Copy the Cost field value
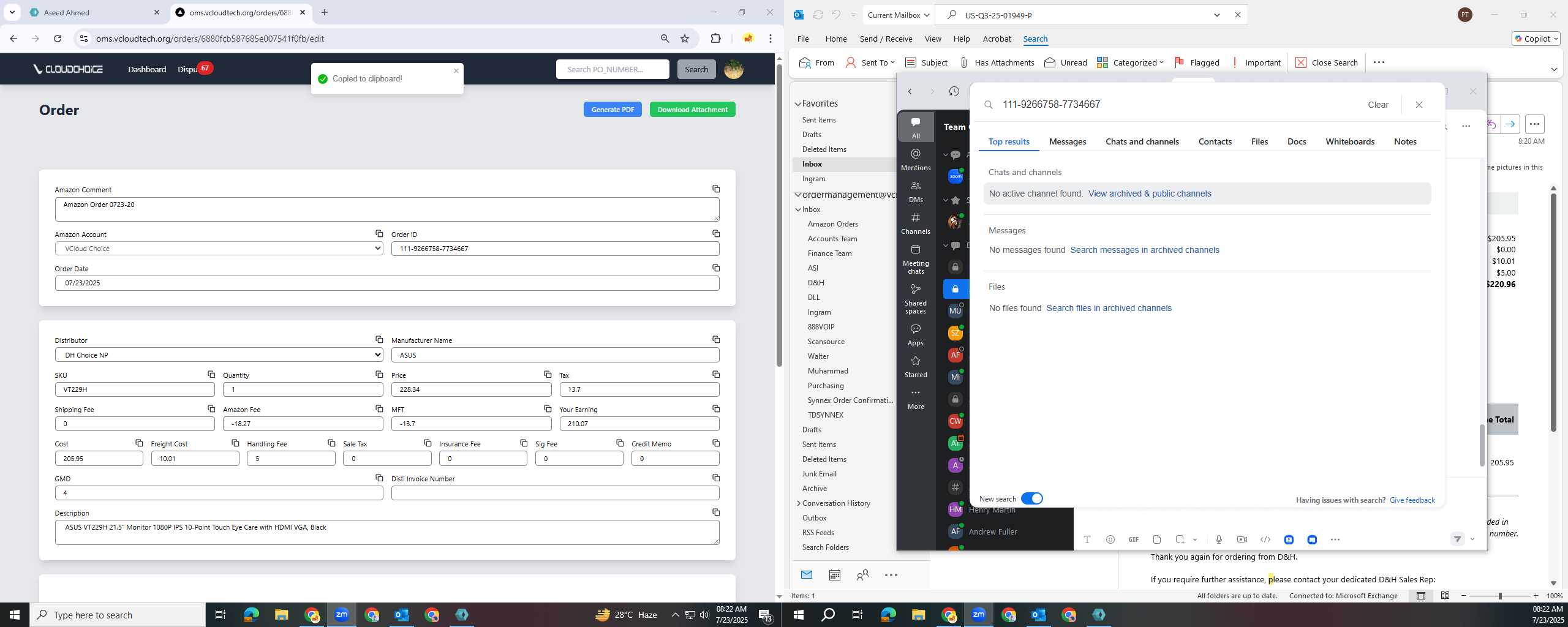This screenshot has height=627, width=1568. click(x=139, y=443)
